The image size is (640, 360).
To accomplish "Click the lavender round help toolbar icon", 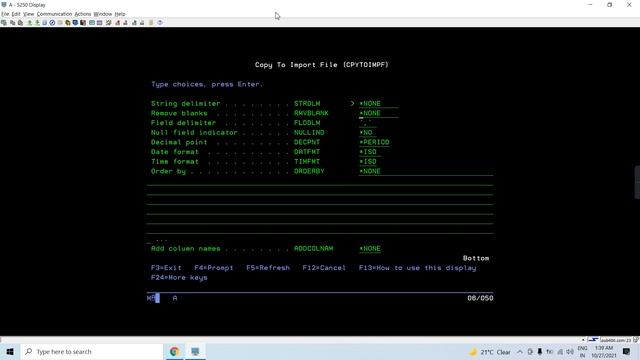I will 160,23.
